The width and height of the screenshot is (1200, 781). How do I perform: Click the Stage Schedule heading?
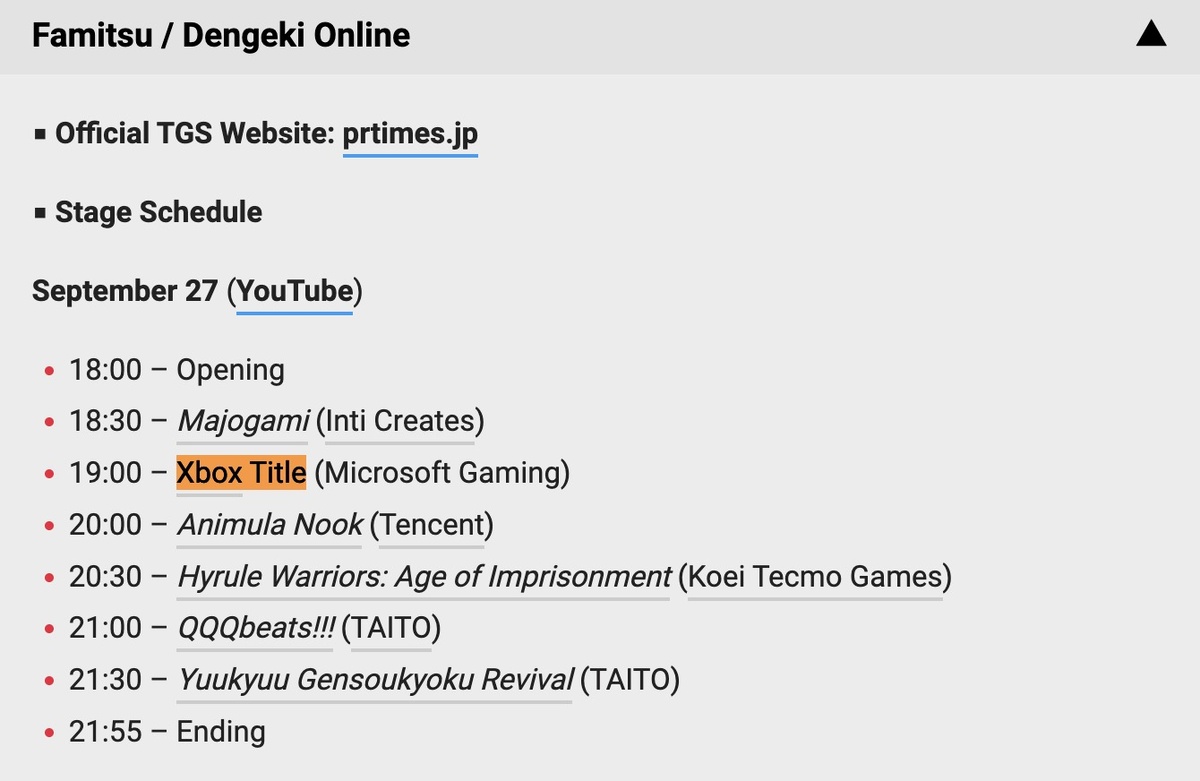point(159,212)
